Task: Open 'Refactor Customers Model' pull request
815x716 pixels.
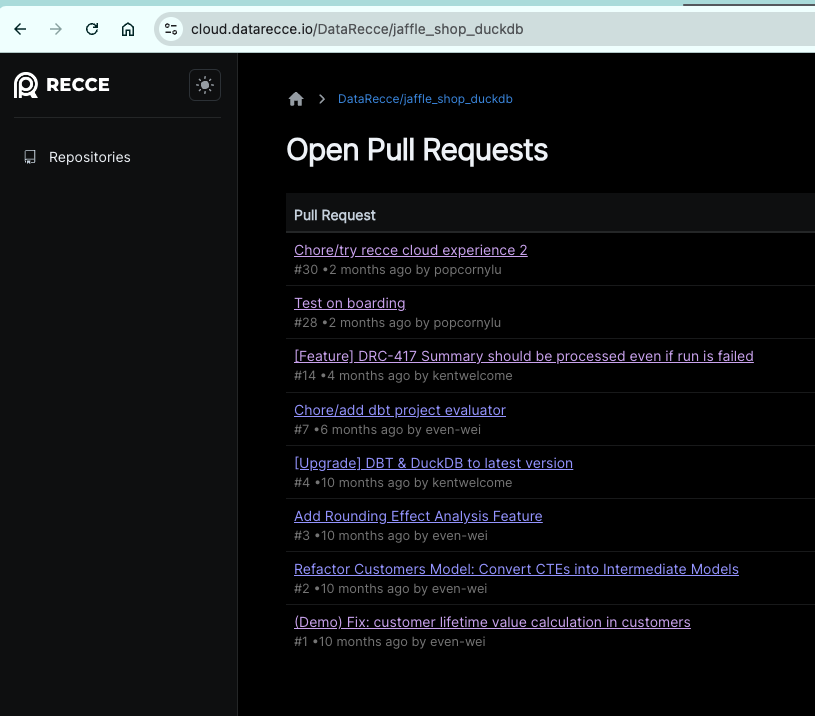Action: point(516,569)
